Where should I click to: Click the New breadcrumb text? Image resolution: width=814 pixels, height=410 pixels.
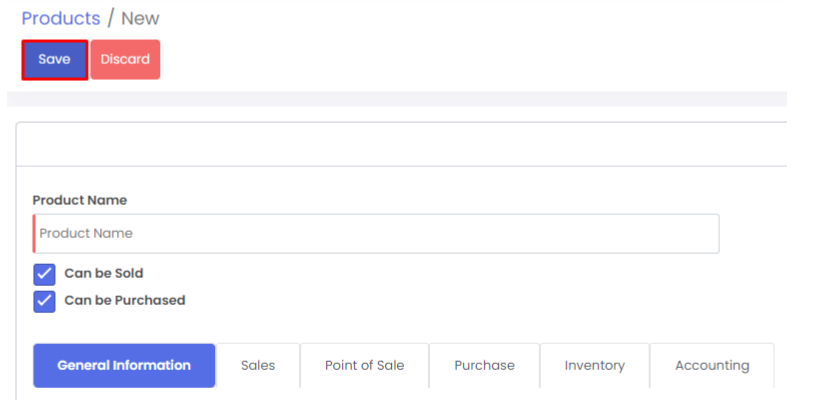pyautogui.click(x=140, y=18)
